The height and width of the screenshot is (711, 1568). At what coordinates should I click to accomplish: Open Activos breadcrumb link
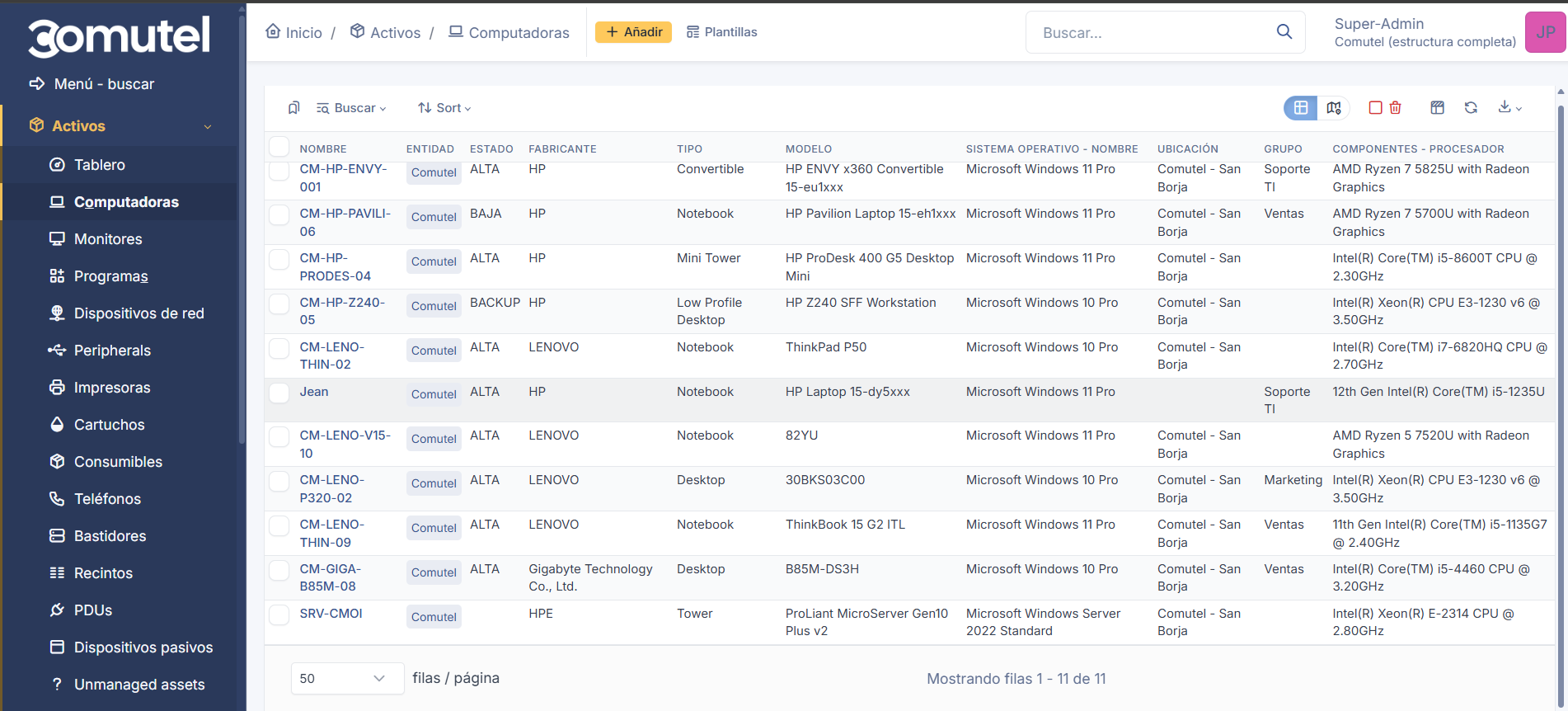386,32
